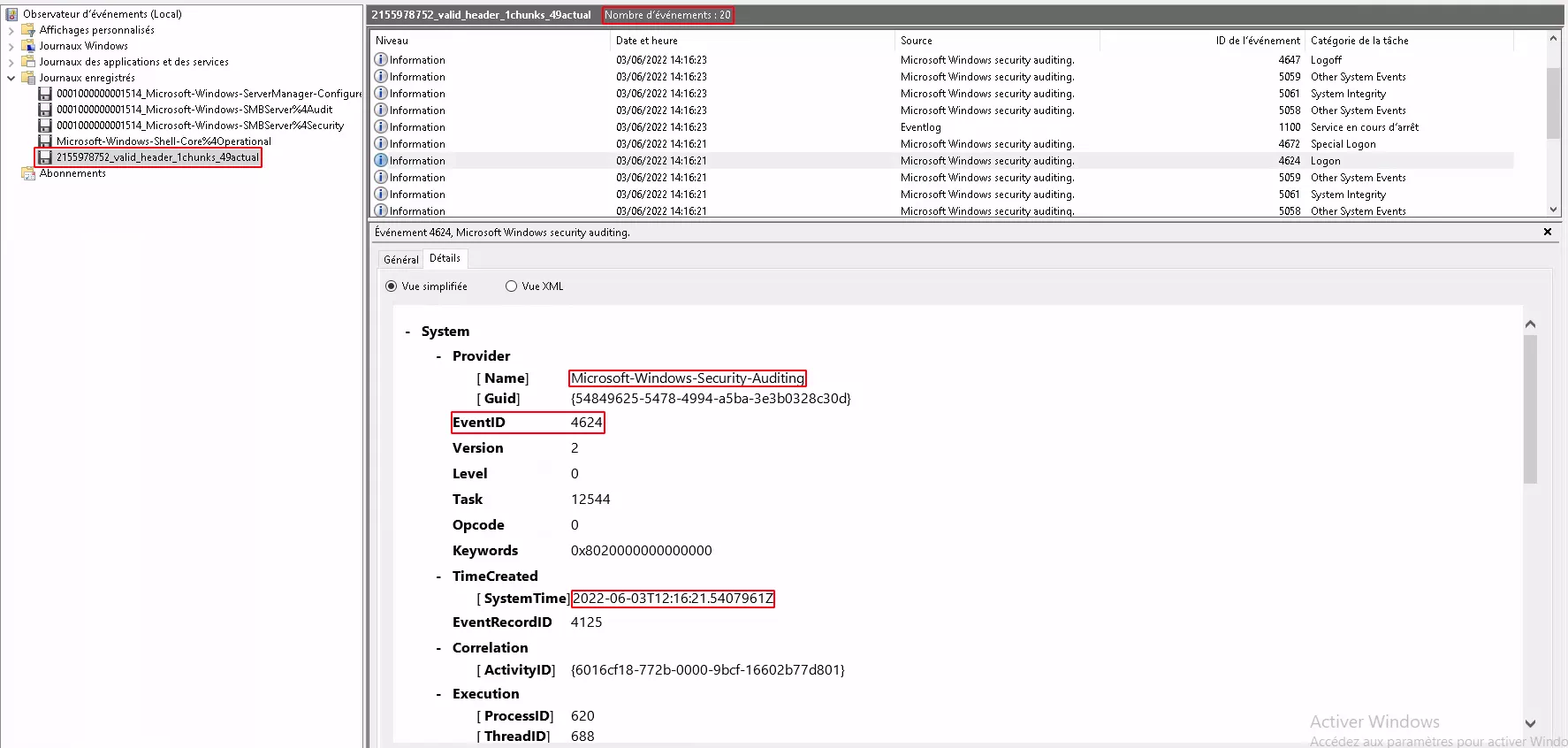The height and width of the screenshot is (748, 1568).
Task: Expand the Affichages personnalisés tree node
Action: pos(11,30)
